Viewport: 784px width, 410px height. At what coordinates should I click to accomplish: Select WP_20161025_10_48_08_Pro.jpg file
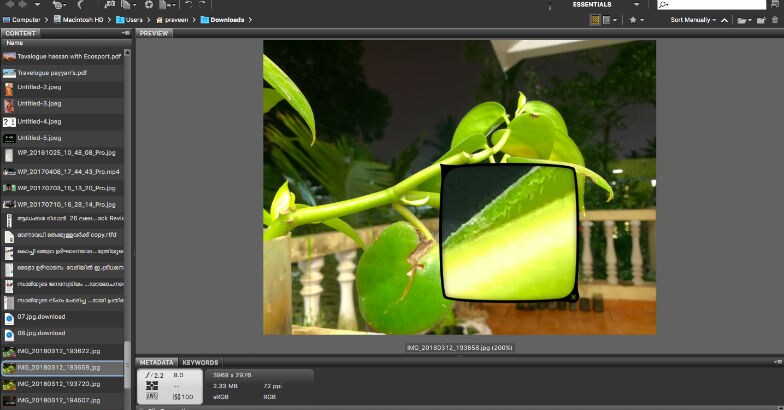62,154
